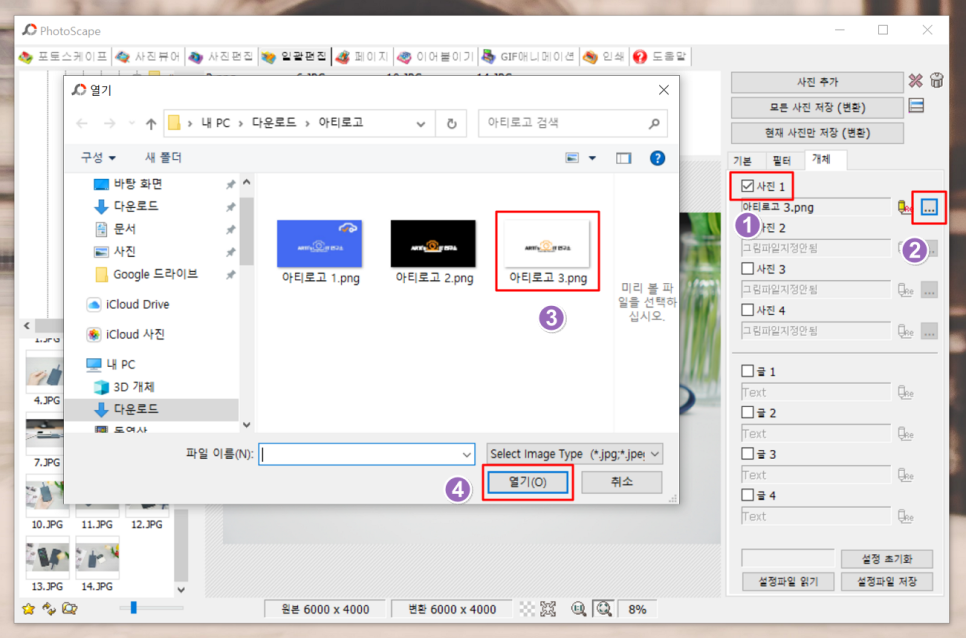966x638 pixels.
Task: Expand the address bar path dropdown
Action: coord(421,124)
